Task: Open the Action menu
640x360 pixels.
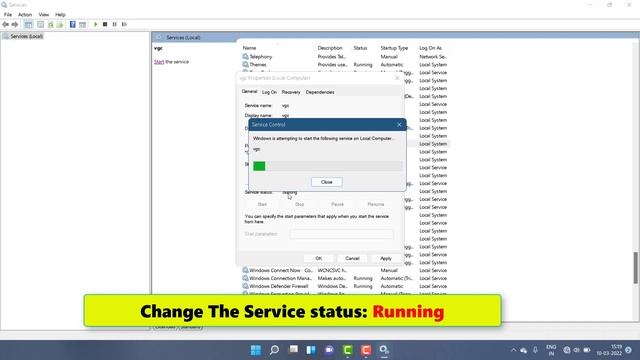Action: [25, 14]
